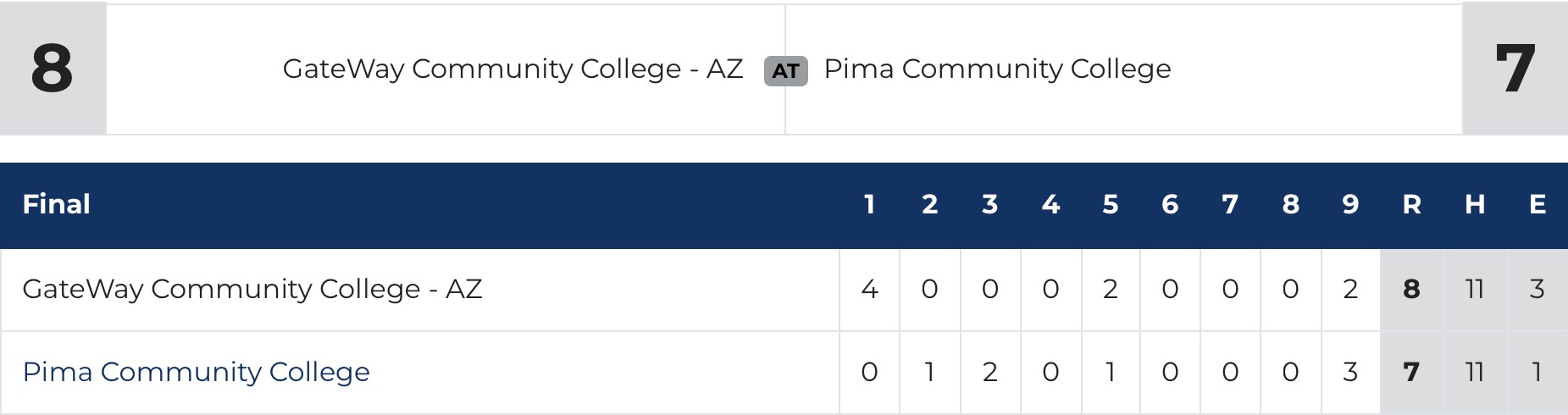
Task: Click Pima Community College name in top header
Action: point(997,69)
